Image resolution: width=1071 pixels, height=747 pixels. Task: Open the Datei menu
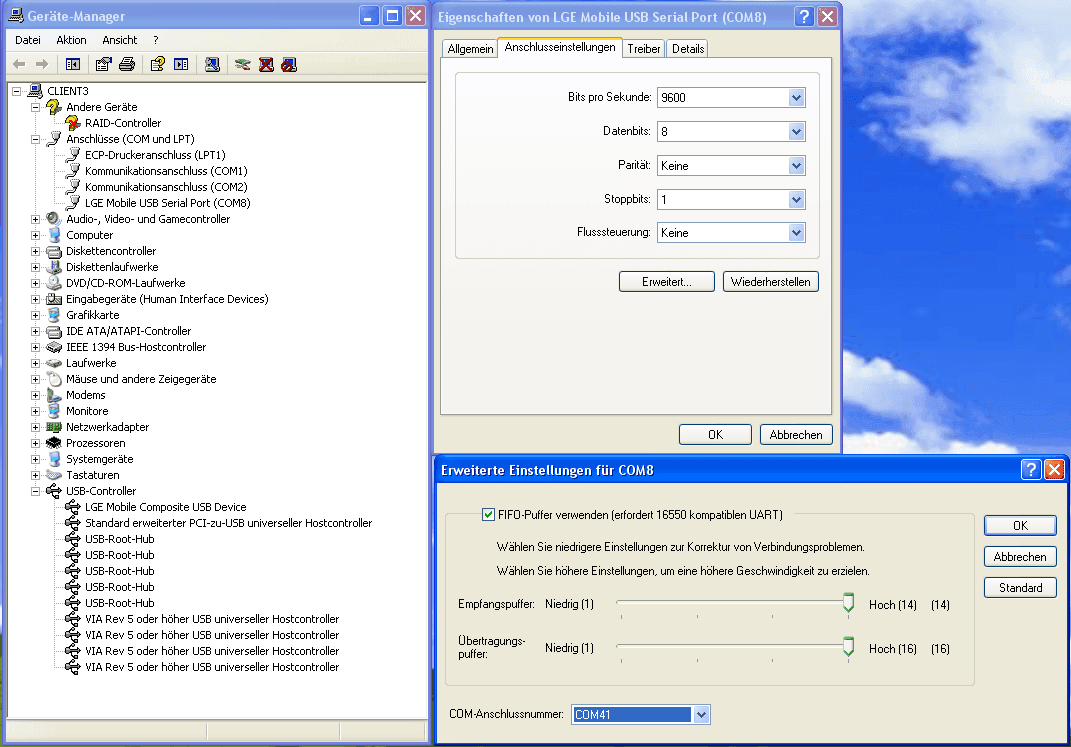click(x=28, y=40)
